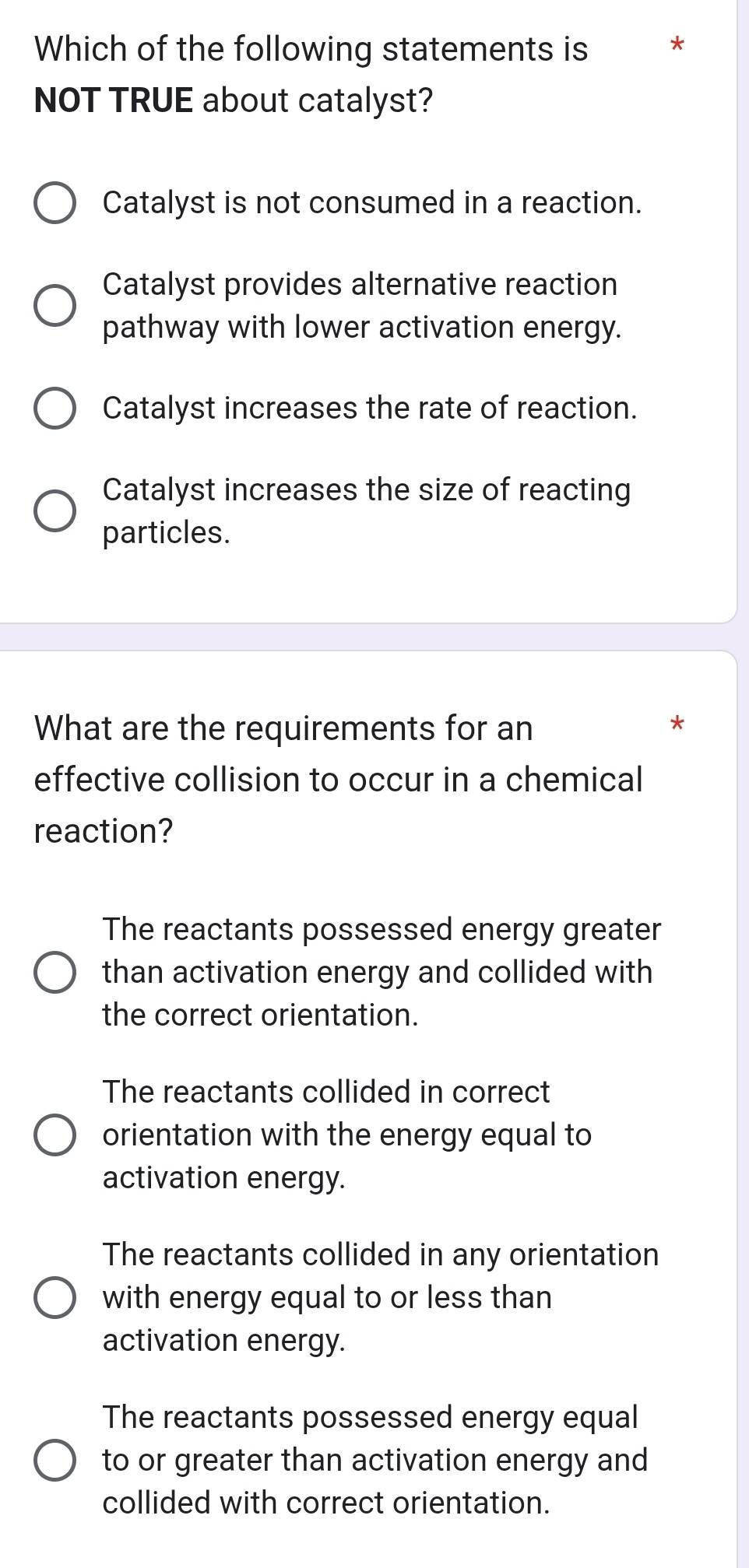Select radio circle for 'Catalyst is not consumed'
This screenshot has height=1568, width=749.
tap(55, 204)
